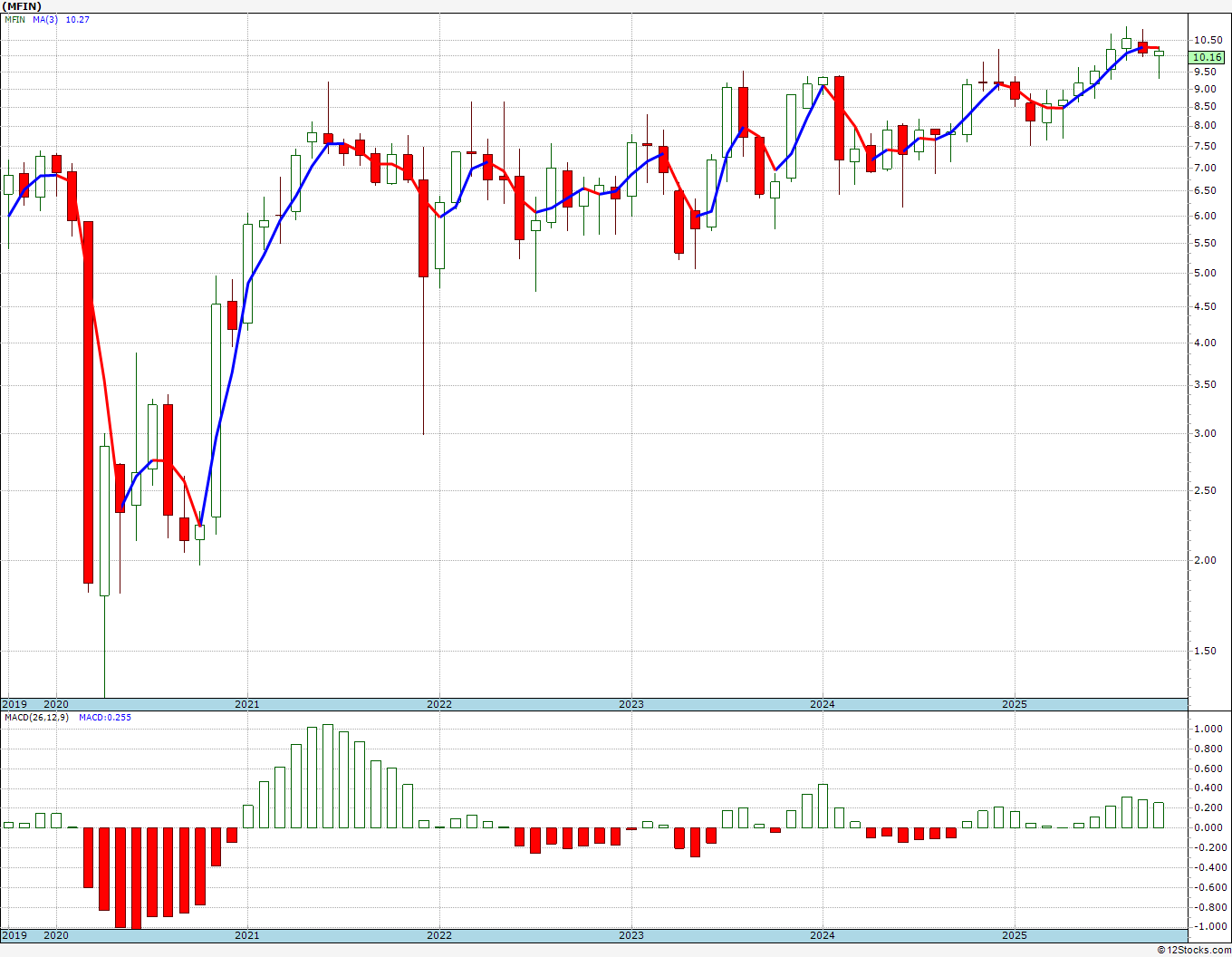Click 2022 on the bottom MACD time axis
This screenshot has height=957, width=1232.
439,935
